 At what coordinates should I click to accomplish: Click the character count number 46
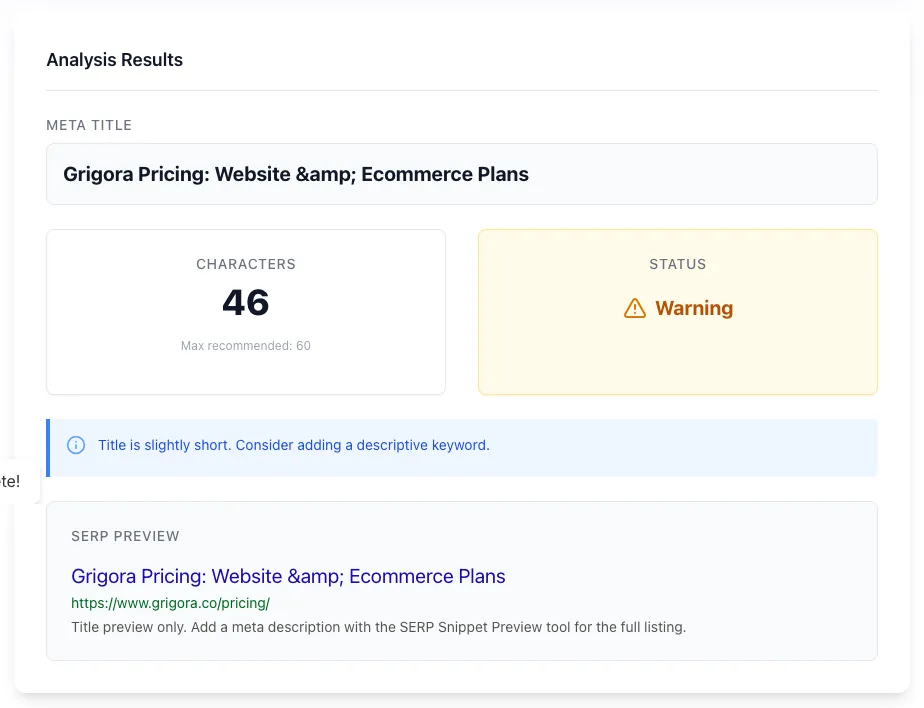[x=246, y=302]
